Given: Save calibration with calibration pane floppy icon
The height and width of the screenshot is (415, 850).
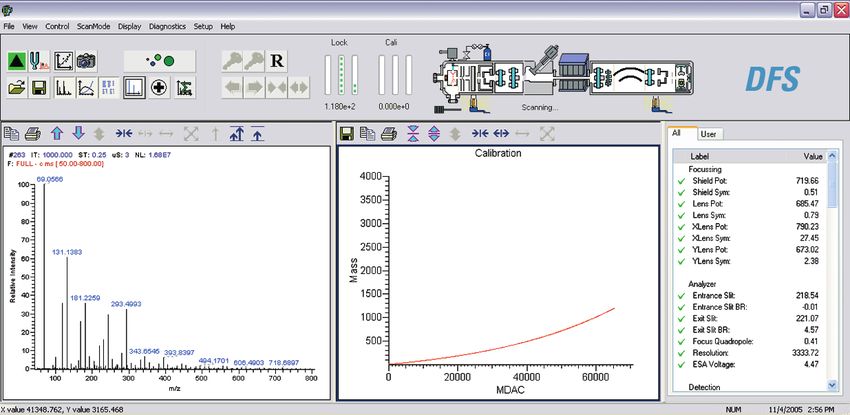Looking at the screenshot, I should 347,133.
